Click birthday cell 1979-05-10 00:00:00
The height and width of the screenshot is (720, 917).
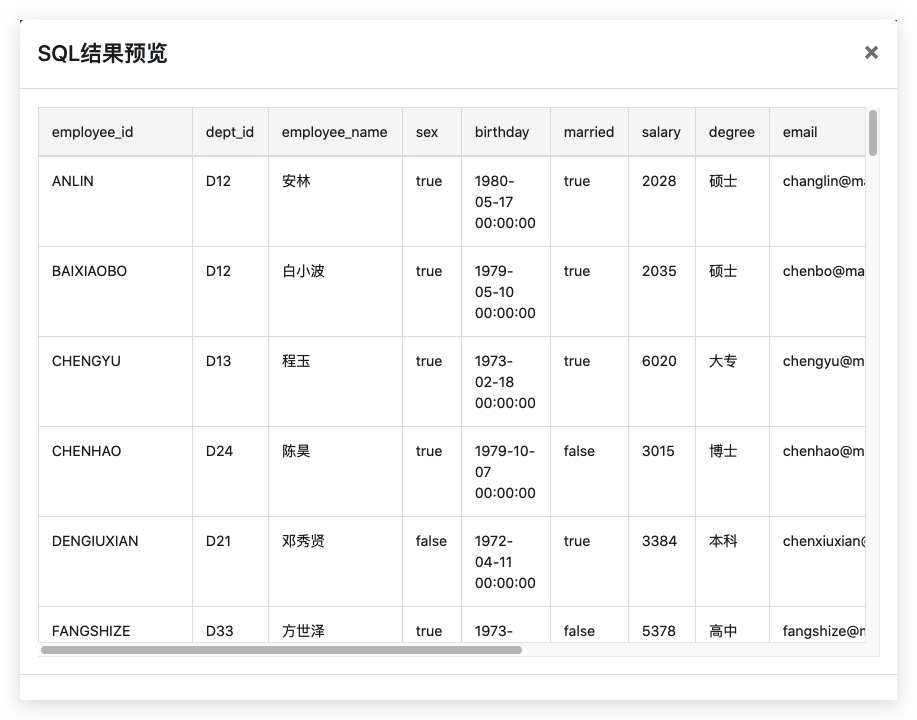pyautogui.click(x=506, y=292)
